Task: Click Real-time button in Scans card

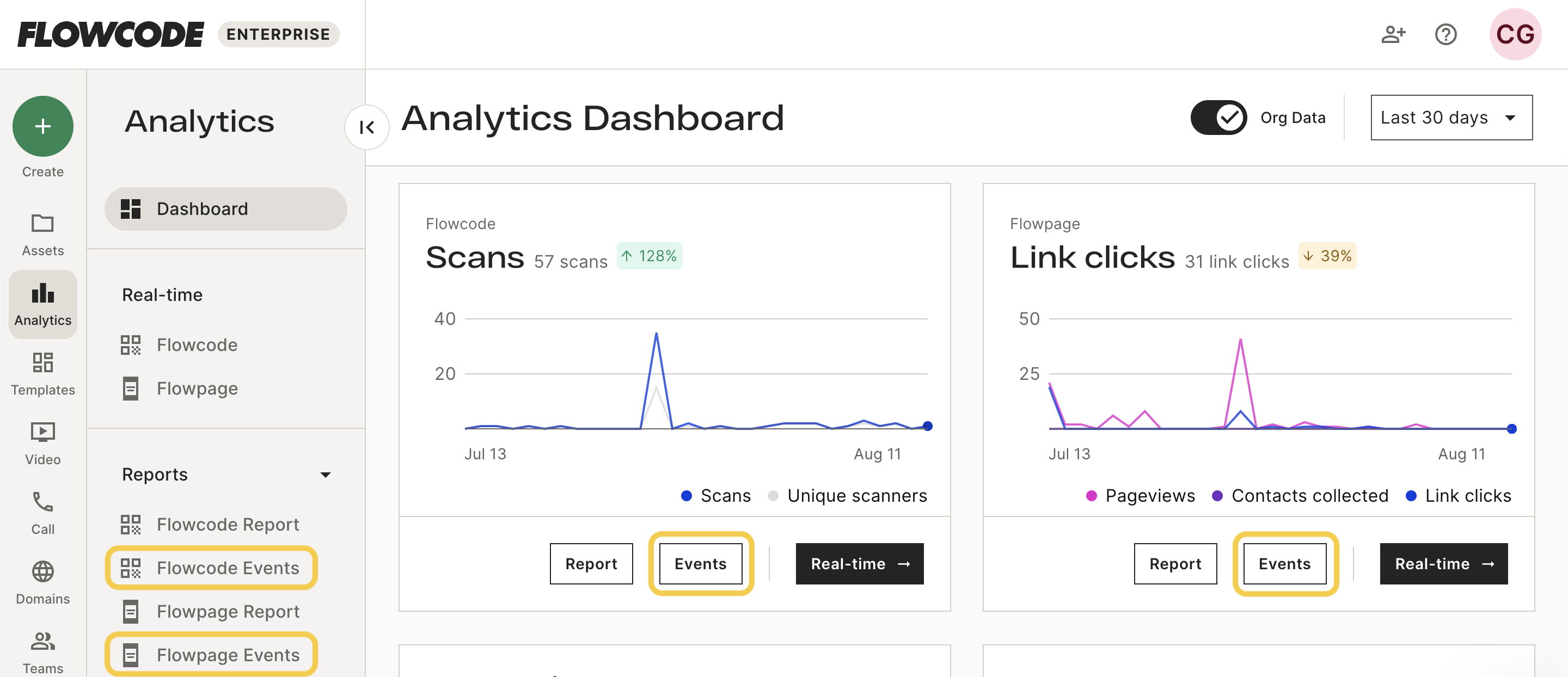Action: [860, 564]
